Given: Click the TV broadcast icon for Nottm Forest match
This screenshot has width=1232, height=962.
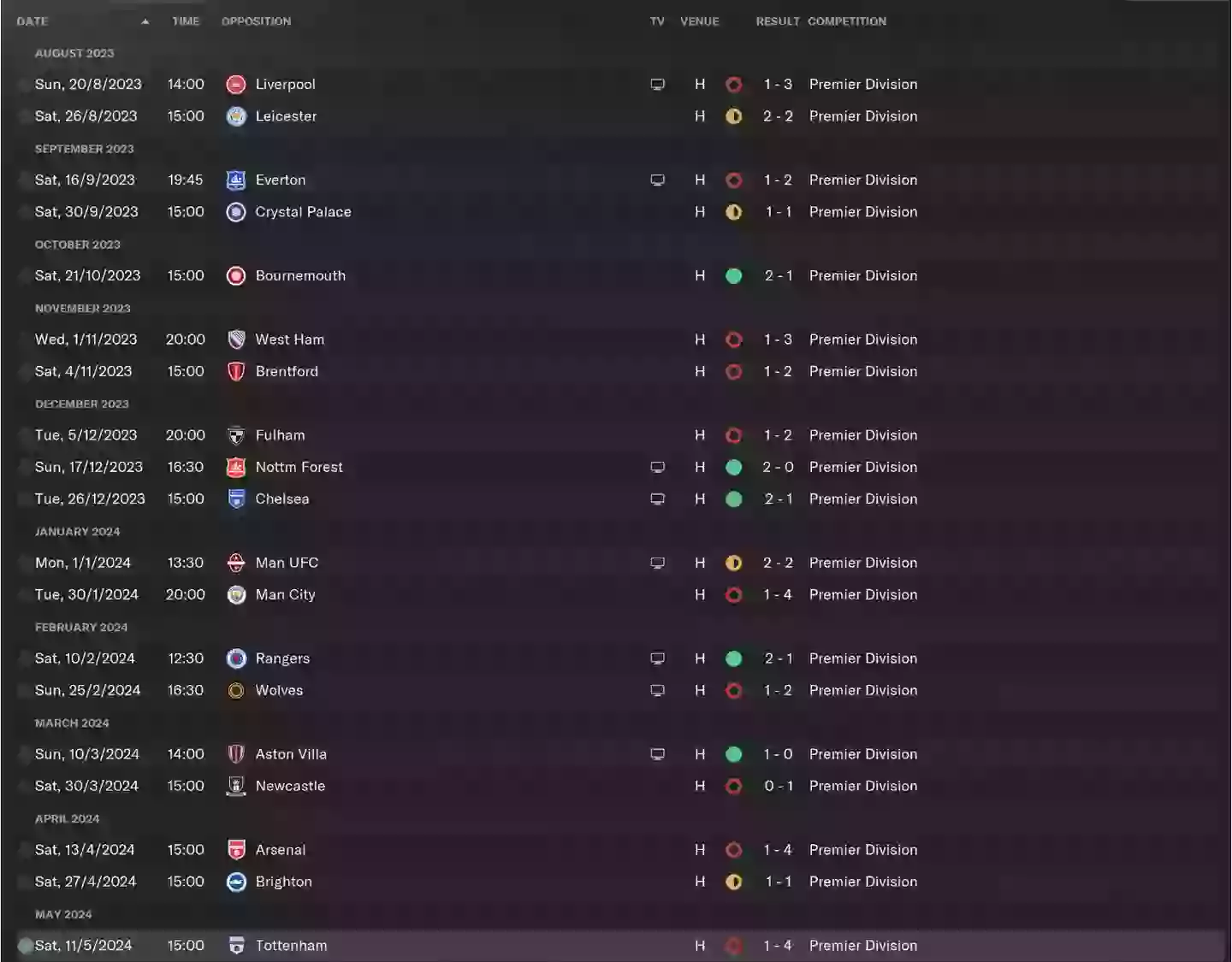Looking at the screenshot, I should click(657, 468).
